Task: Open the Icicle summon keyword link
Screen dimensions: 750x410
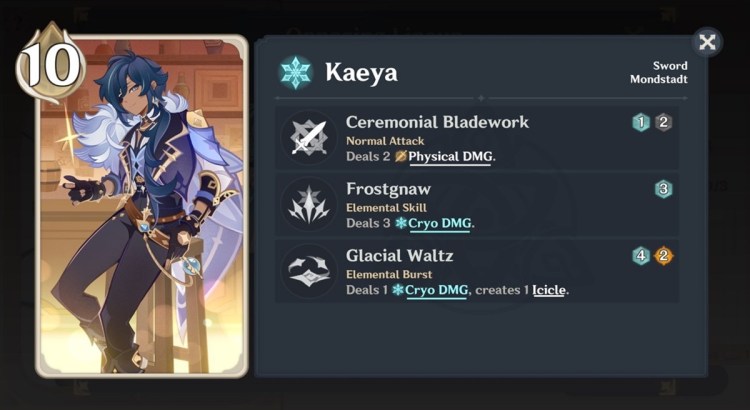Action: coord(549,290)
